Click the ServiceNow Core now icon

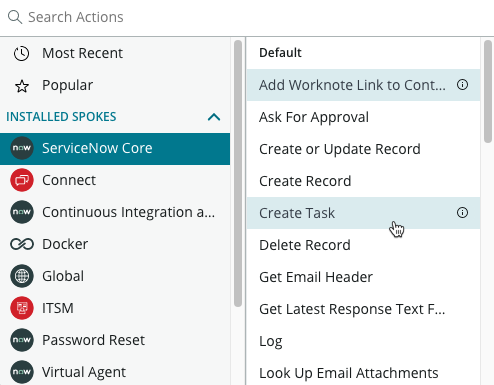[x=22, y=148]
